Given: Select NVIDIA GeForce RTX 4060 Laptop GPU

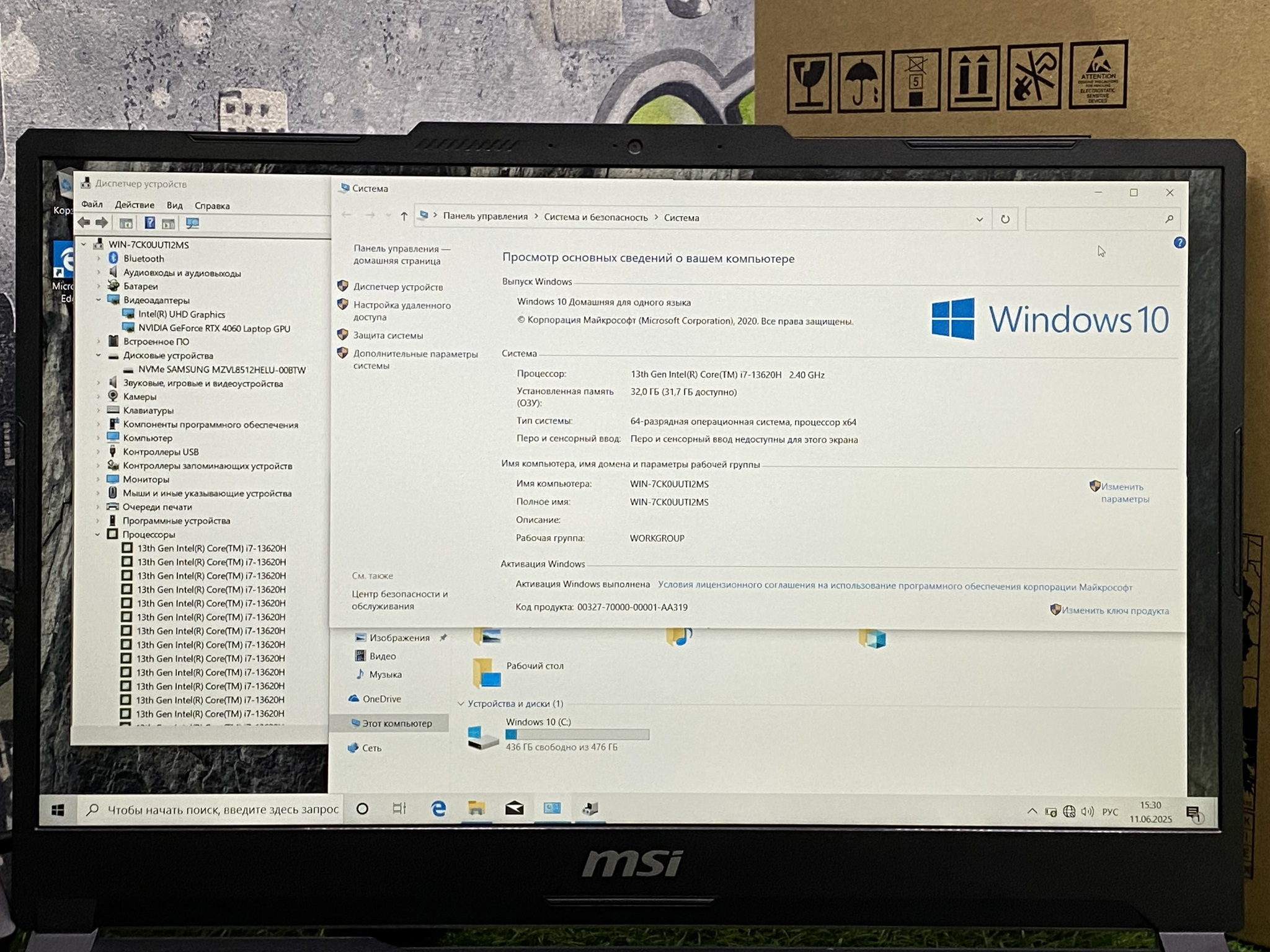Looking at the screenshot, I should point(214,328).
